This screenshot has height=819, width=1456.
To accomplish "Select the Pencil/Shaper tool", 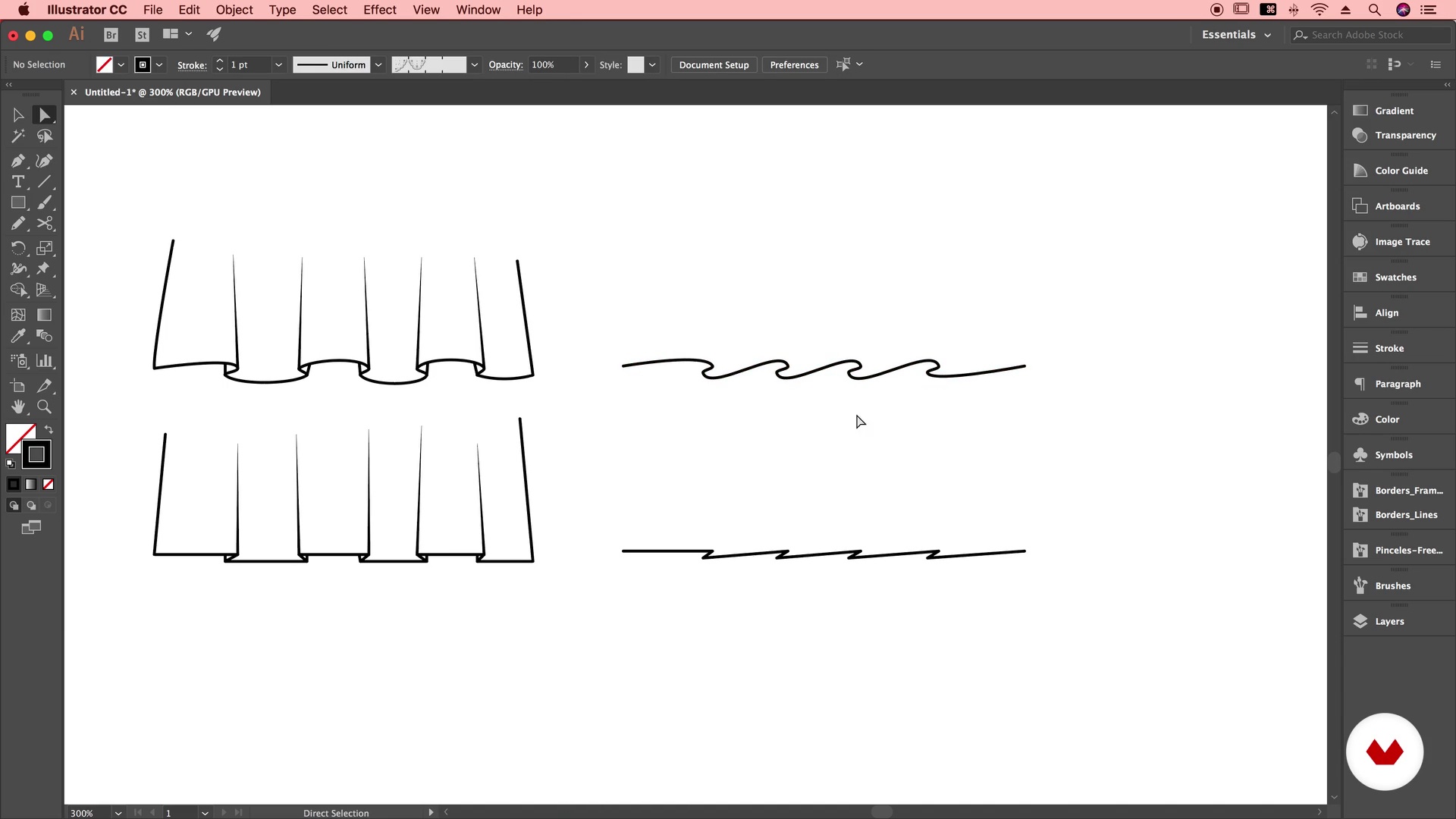I will click(18, 224).
